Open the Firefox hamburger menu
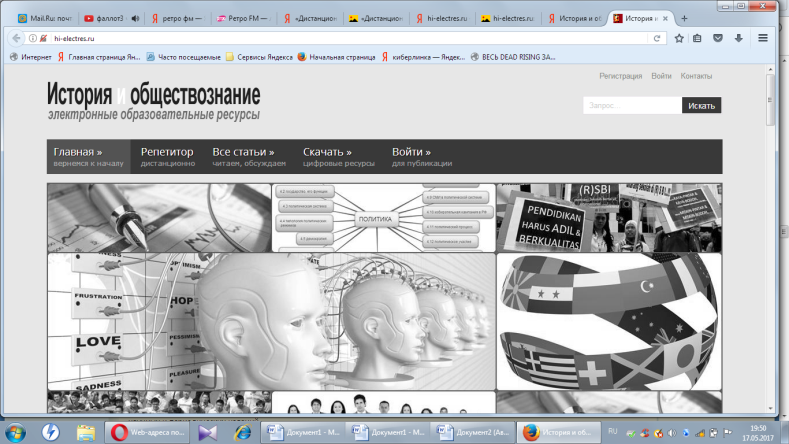 [x=763, y=38]
